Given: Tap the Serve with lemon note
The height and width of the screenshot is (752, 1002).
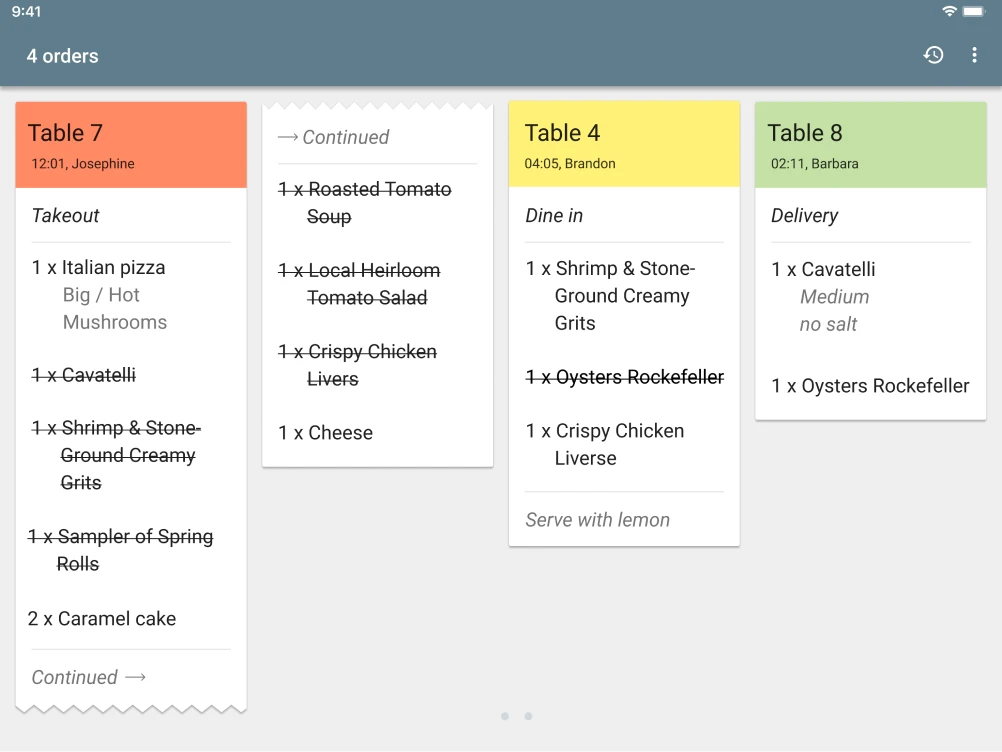Looking at the screenshot, I should coord(598,520).
